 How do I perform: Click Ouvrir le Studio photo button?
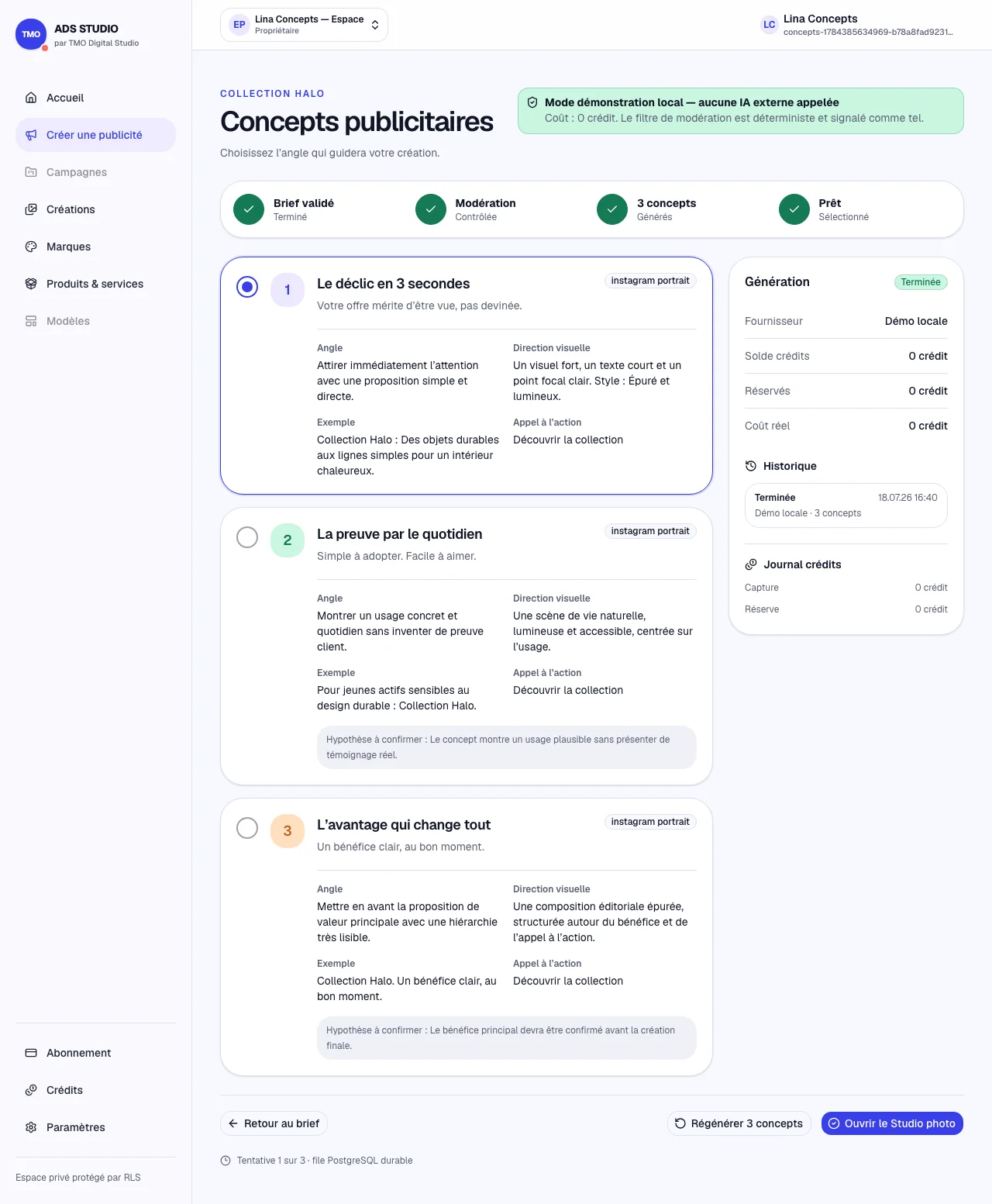pyautogui.click(x=892, y=1123)
